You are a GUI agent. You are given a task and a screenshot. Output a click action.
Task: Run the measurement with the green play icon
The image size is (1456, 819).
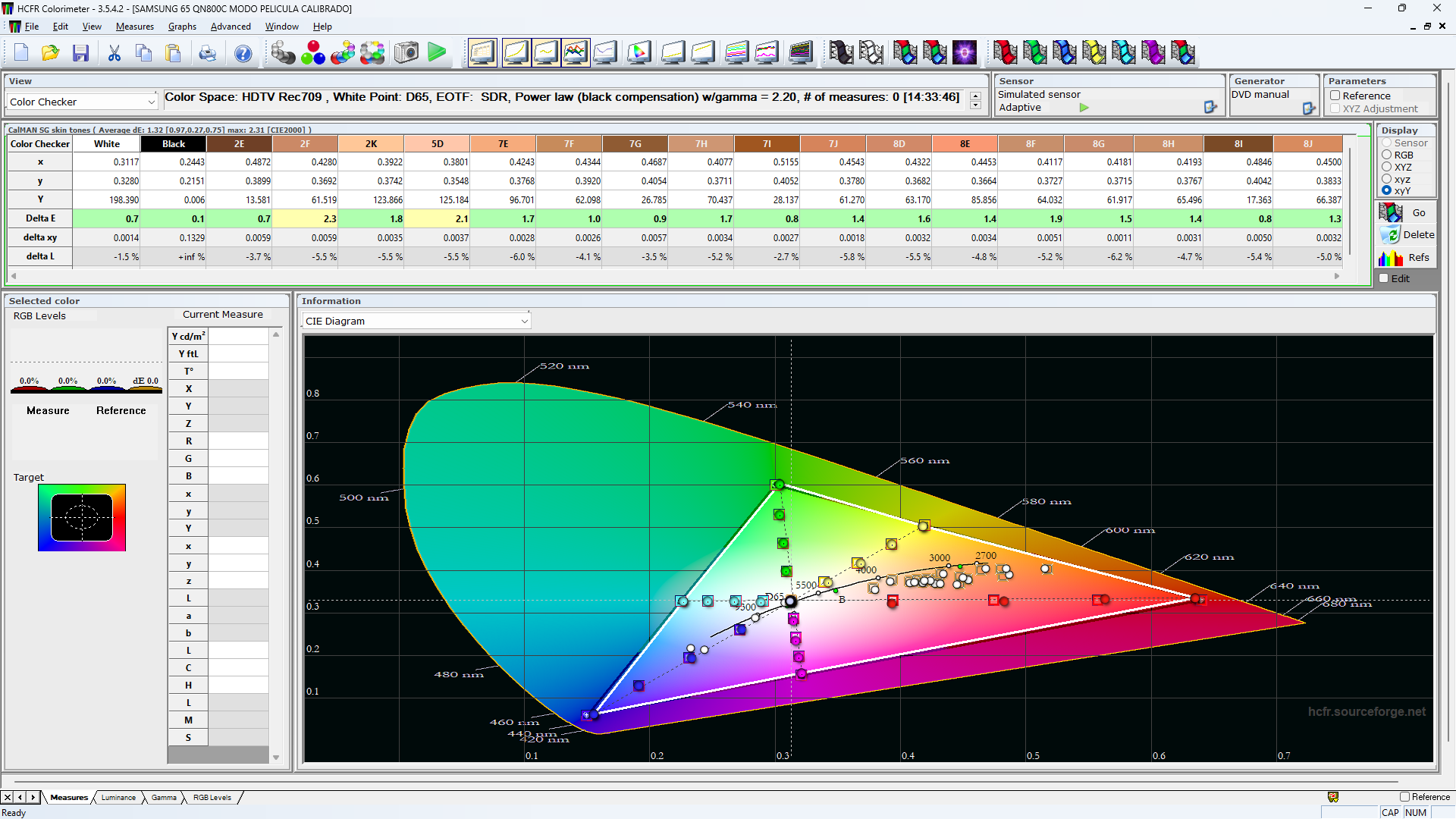pyautogui.click(x=437, y=52)
